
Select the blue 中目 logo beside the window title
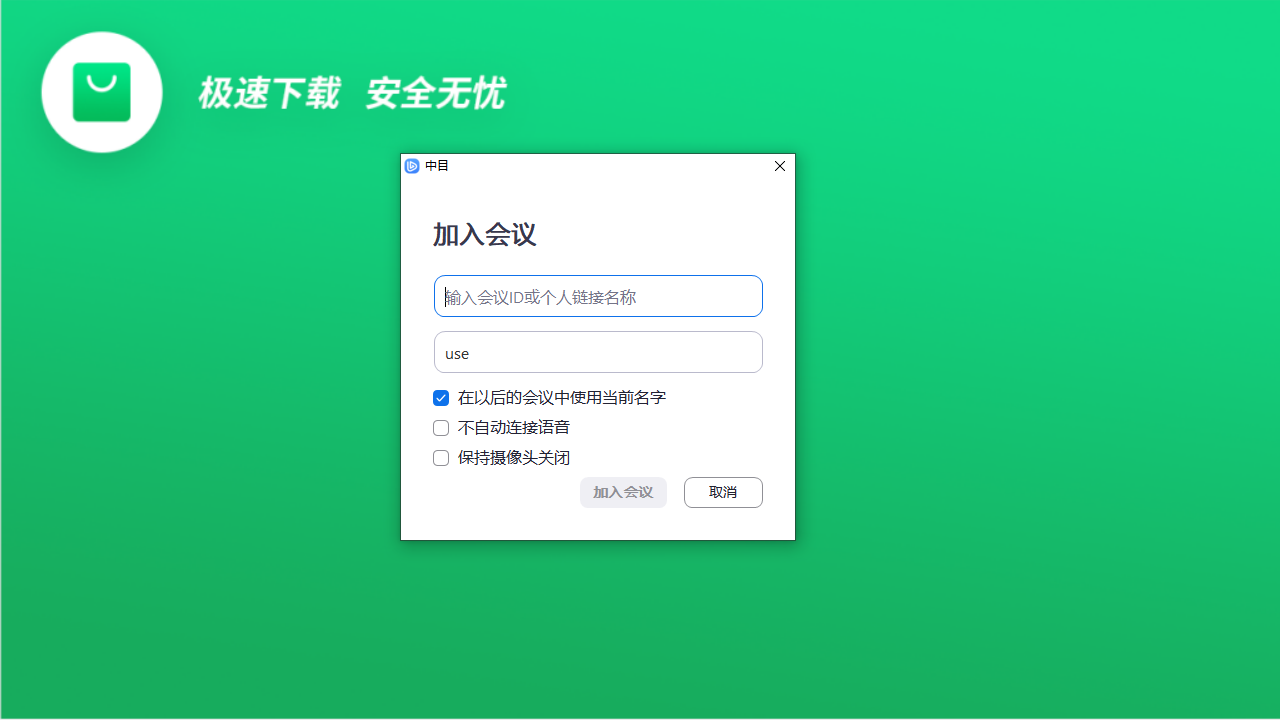tap(412, 166)
